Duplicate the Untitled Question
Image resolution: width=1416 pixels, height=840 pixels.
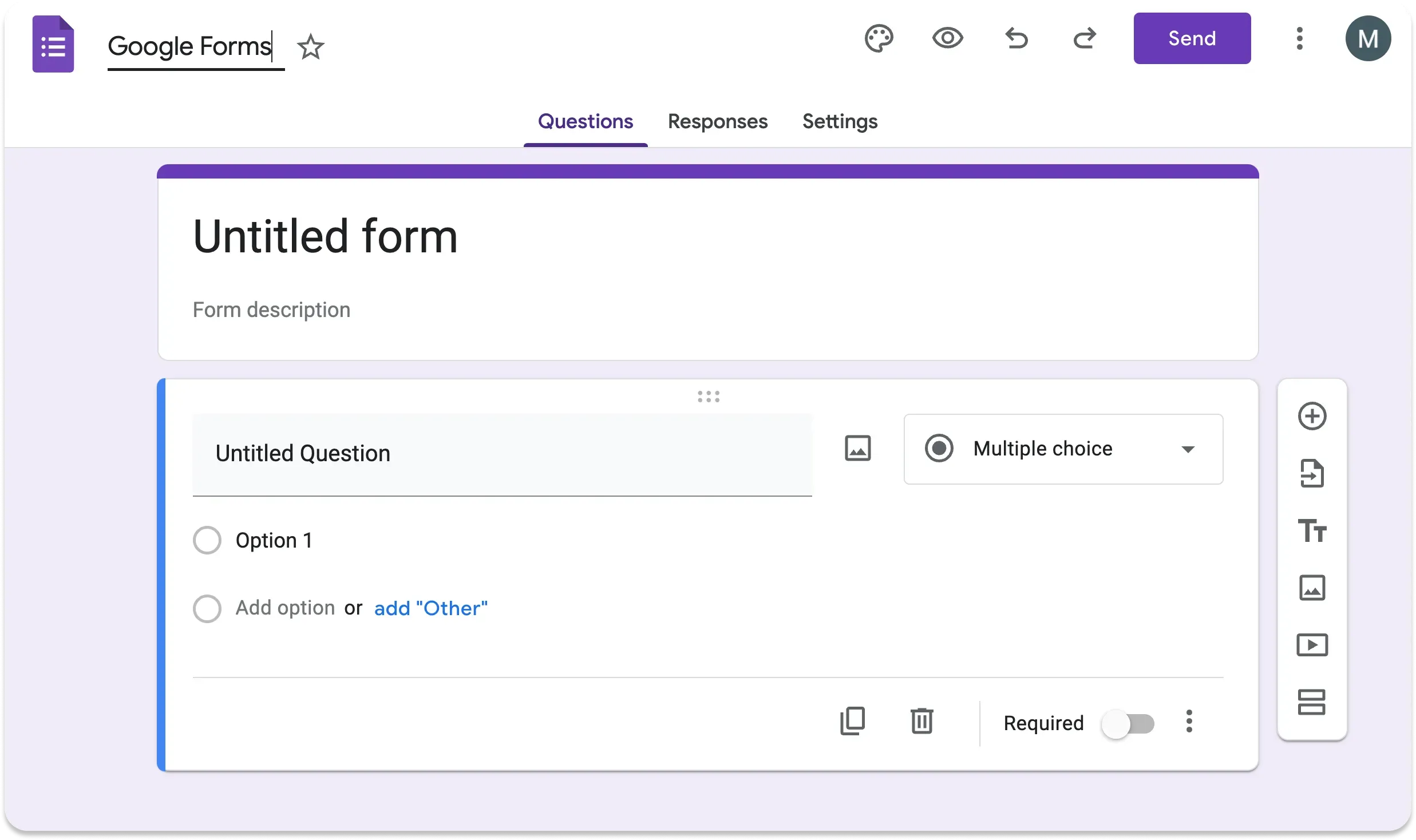[x=852, y=722]
